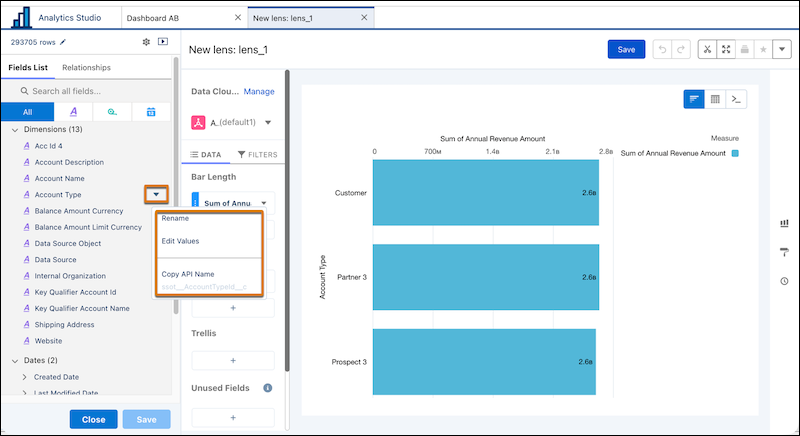800x436 pixels.
Task: Expand the Created Date field
Action: coord(24,377)
